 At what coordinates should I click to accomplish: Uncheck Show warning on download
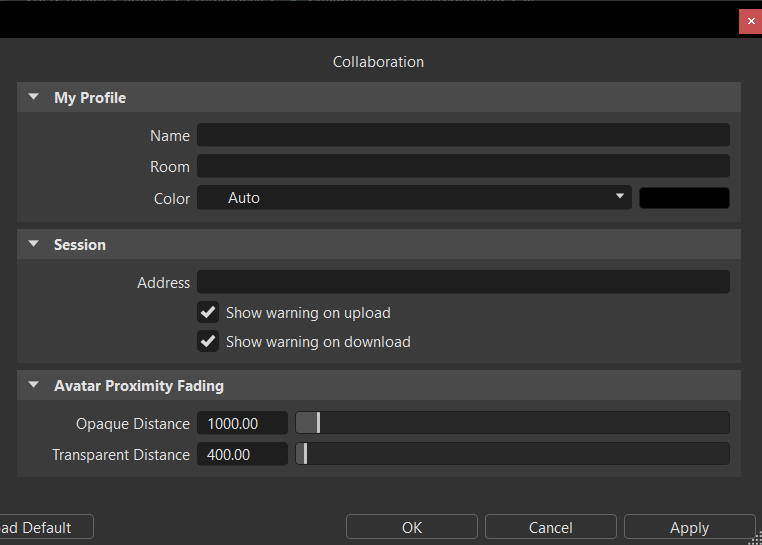point(208,341)
